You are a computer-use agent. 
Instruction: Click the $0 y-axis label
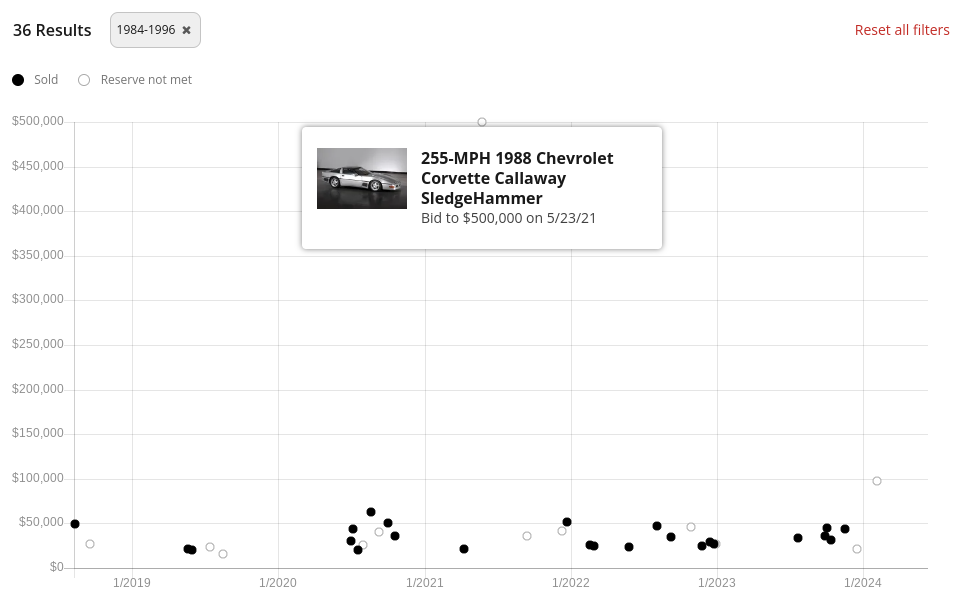click(57, 567)
